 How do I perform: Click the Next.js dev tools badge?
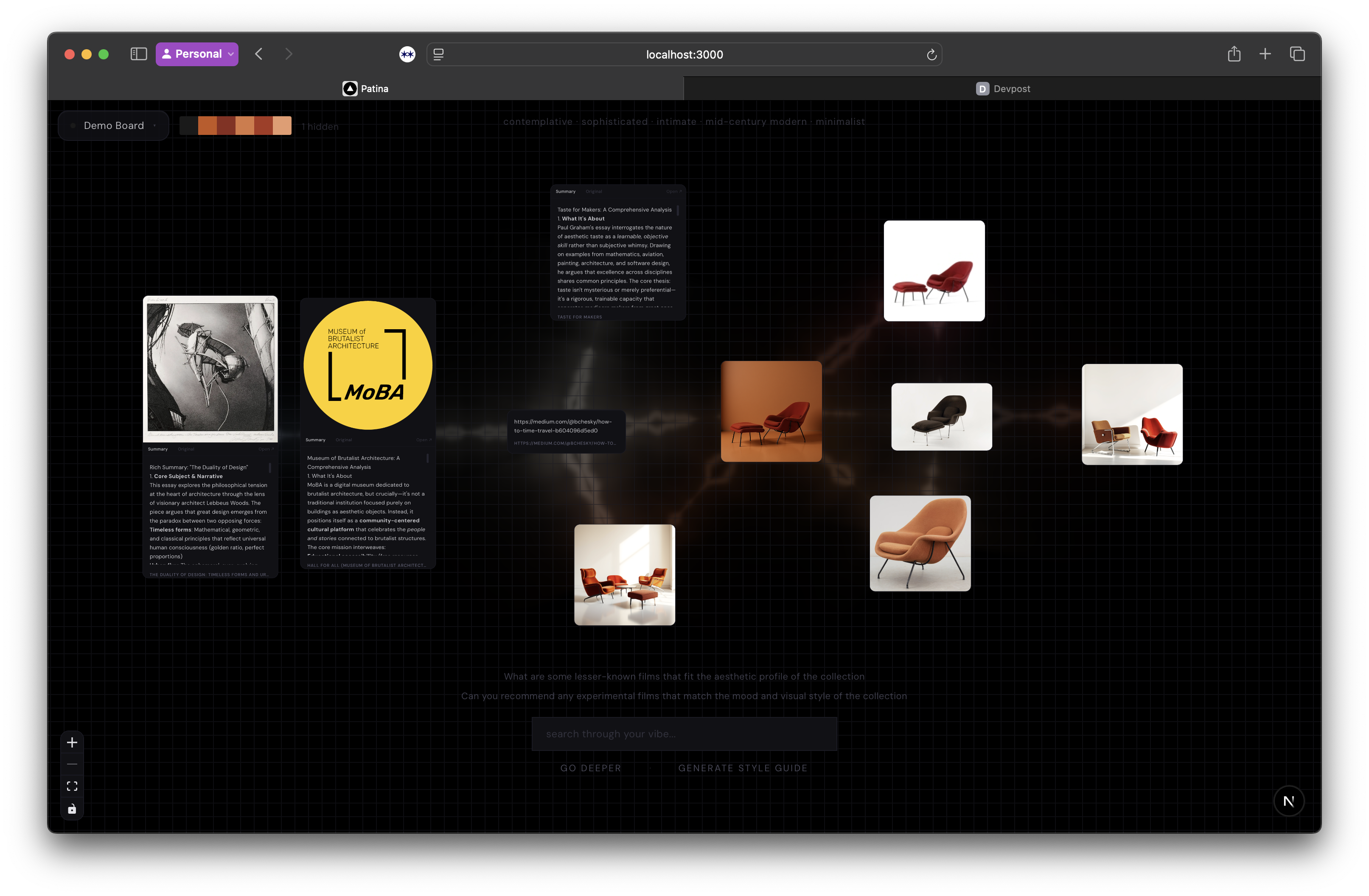(x=1288, y=801)
